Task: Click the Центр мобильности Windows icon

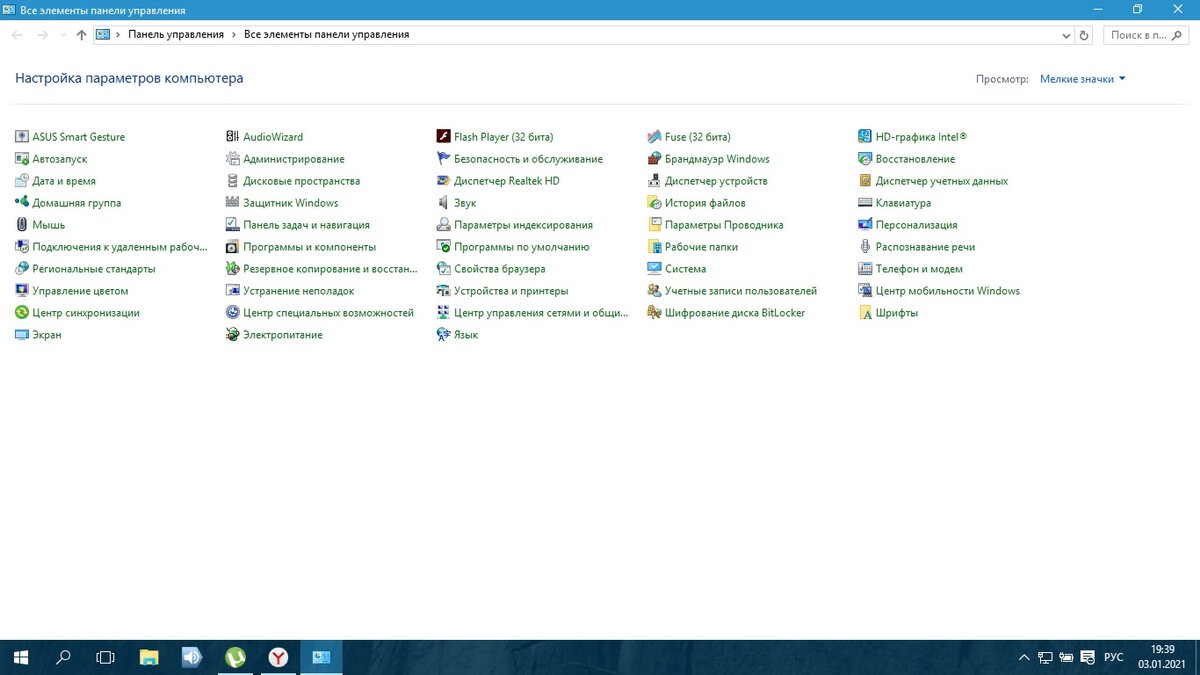Action: click(x=866, y=291)
